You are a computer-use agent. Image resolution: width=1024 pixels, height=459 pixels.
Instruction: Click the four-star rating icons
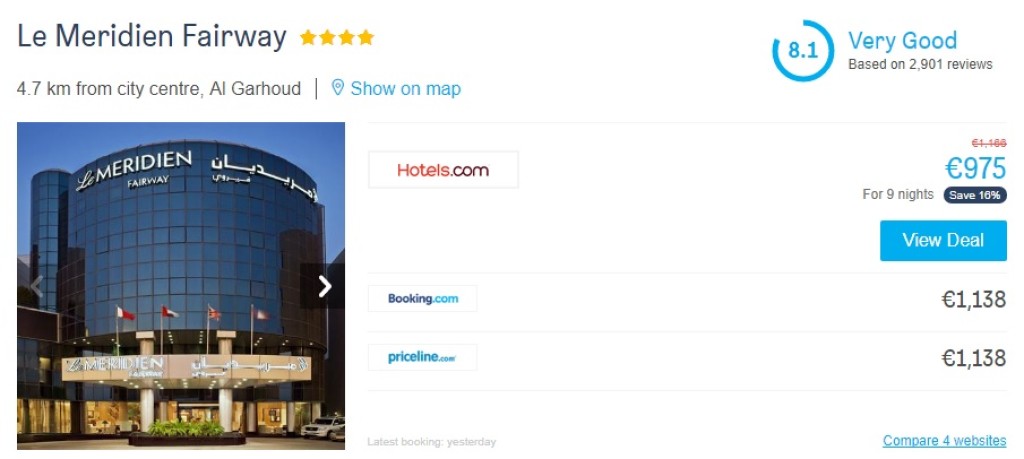pyautogui.click(x=337, y=37)
